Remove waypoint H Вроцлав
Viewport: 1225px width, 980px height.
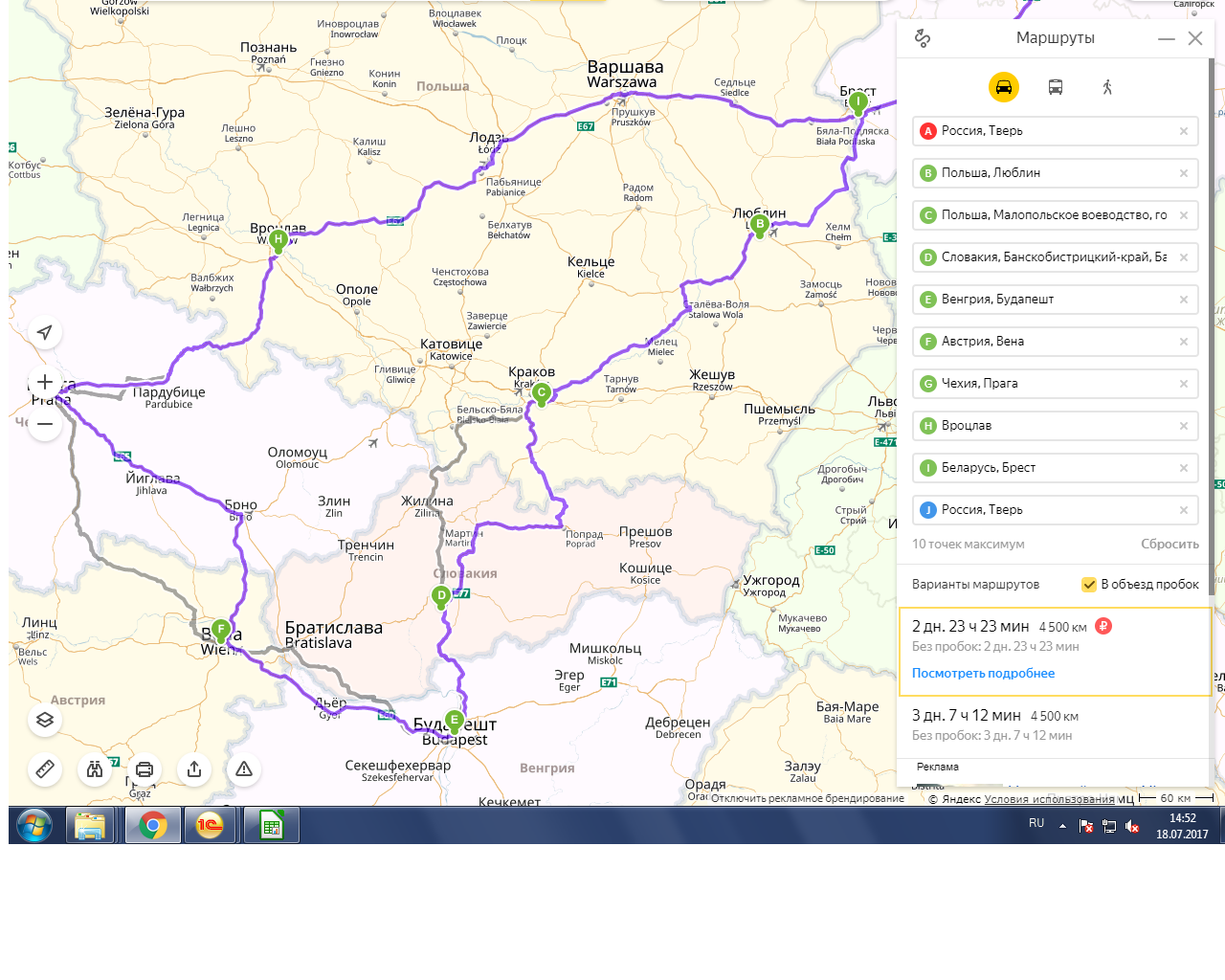(1184, 426)
